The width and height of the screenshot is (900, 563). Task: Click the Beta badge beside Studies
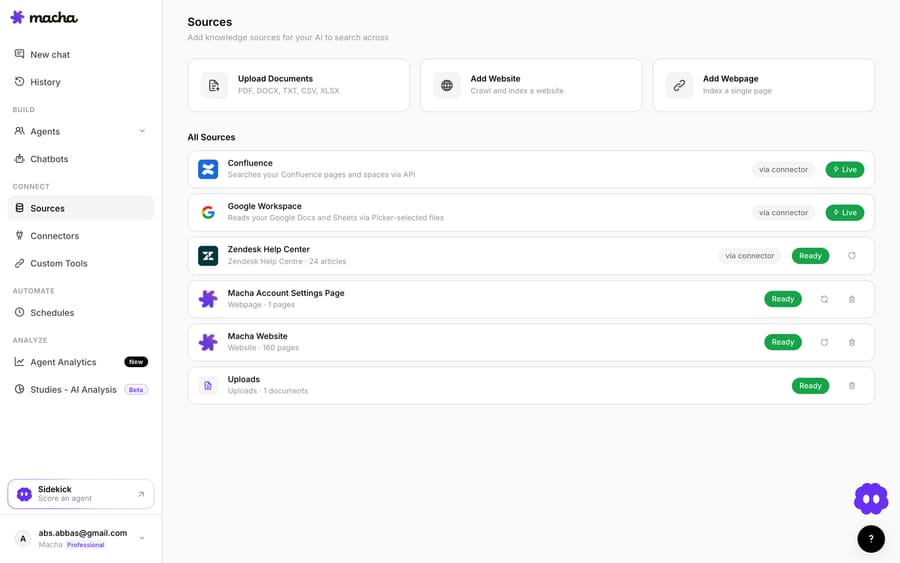(136, 390)
